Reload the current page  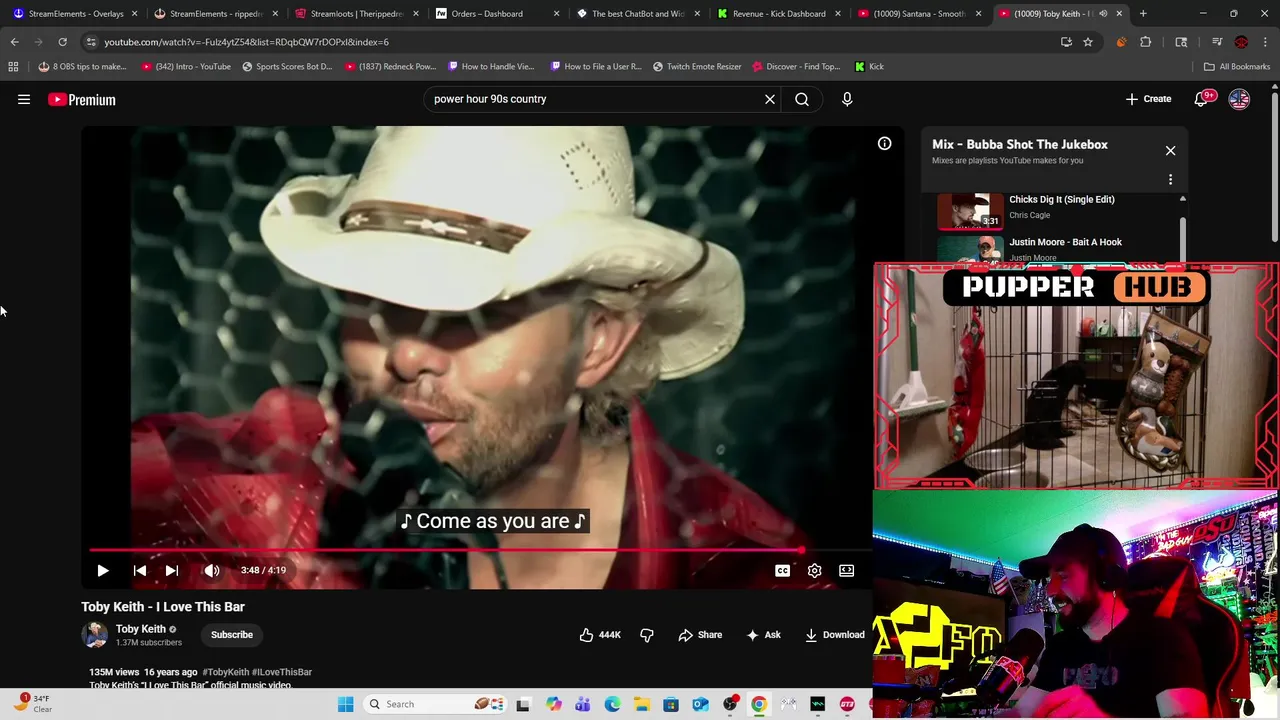coord(62,42)
